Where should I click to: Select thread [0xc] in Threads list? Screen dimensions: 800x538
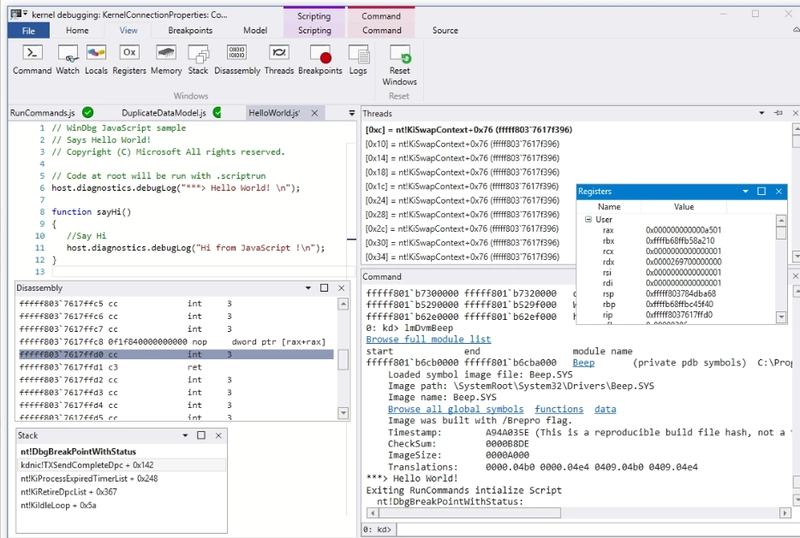468,130
